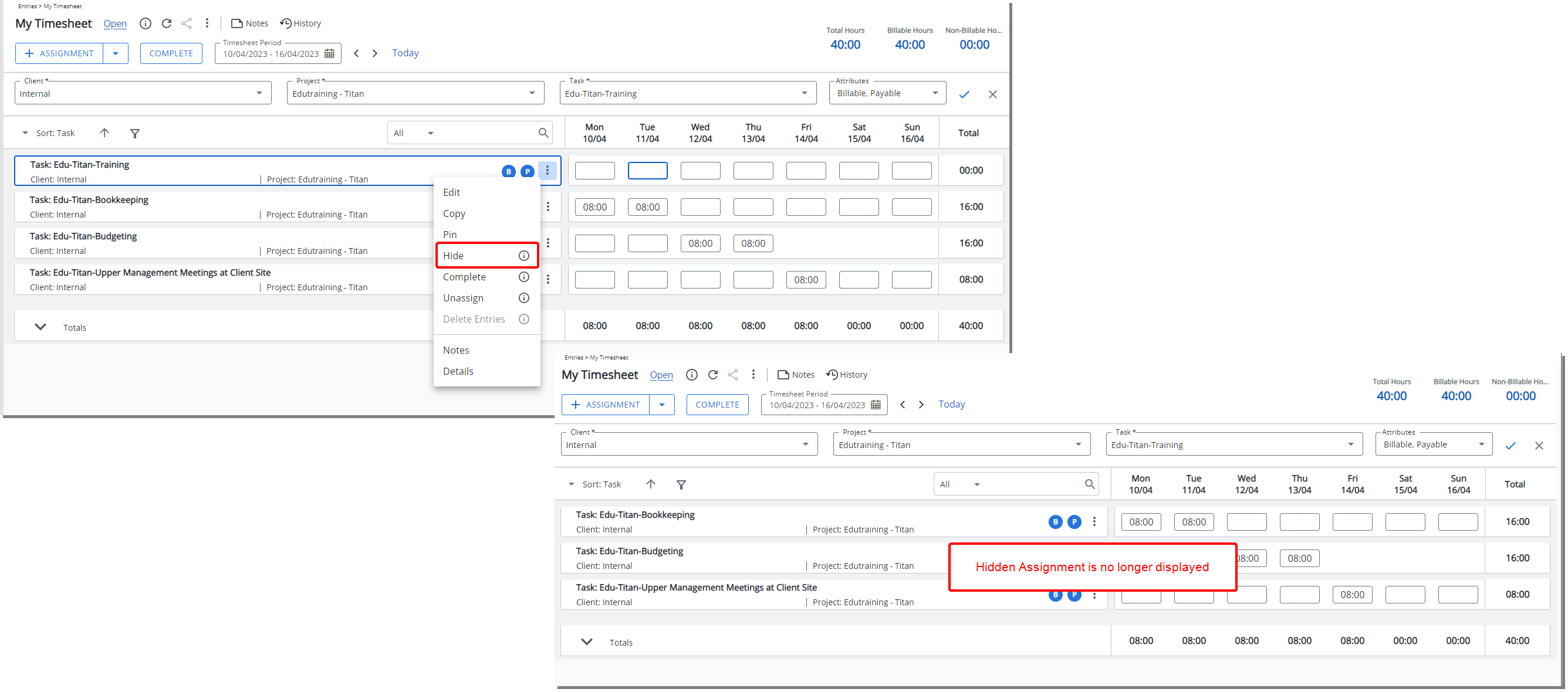Click Billable badge on Edu-Titan-Training row
The width and height of the screenshot is (1568, 692).
pyautogui.click(x=508, y=171)
